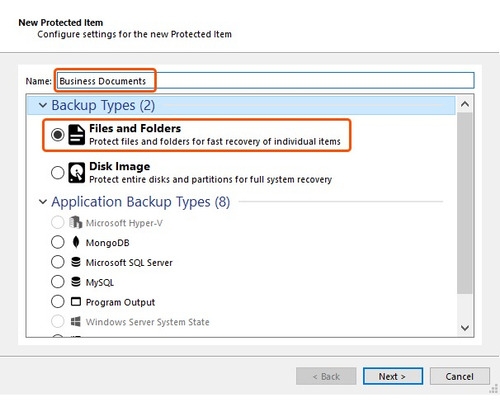Choose the Microsoft SQL Server radio button
Screen dimensions: 500x413
pos(58,262)
